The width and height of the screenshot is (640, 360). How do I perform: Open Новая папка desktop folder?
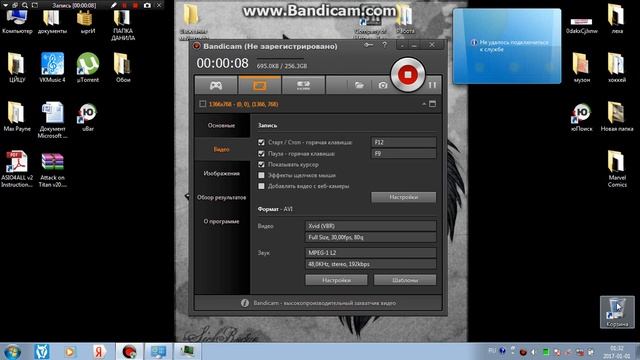pos(617,116)
